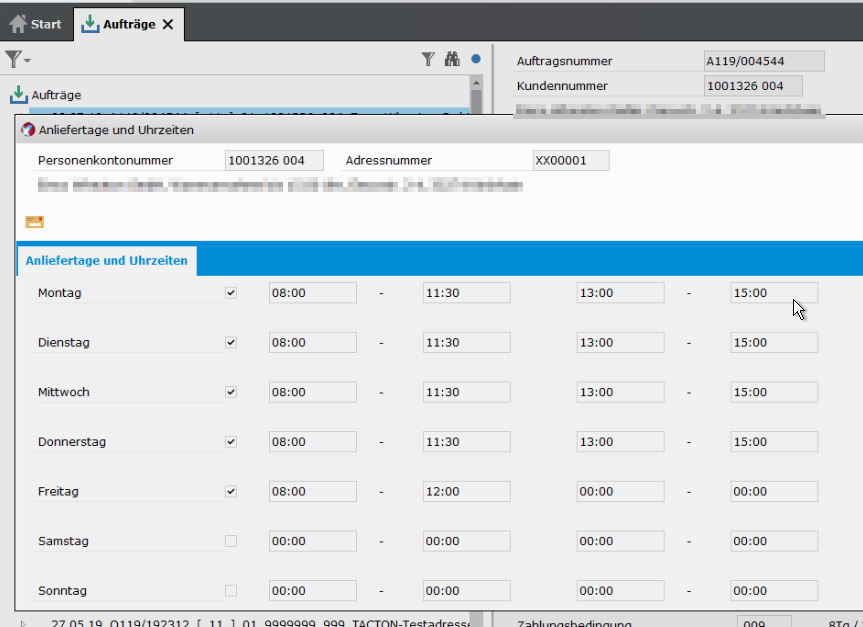Open the filter dropdown funnel icon
This screenshot has height=627, width=863.
[x=17, y=60]
